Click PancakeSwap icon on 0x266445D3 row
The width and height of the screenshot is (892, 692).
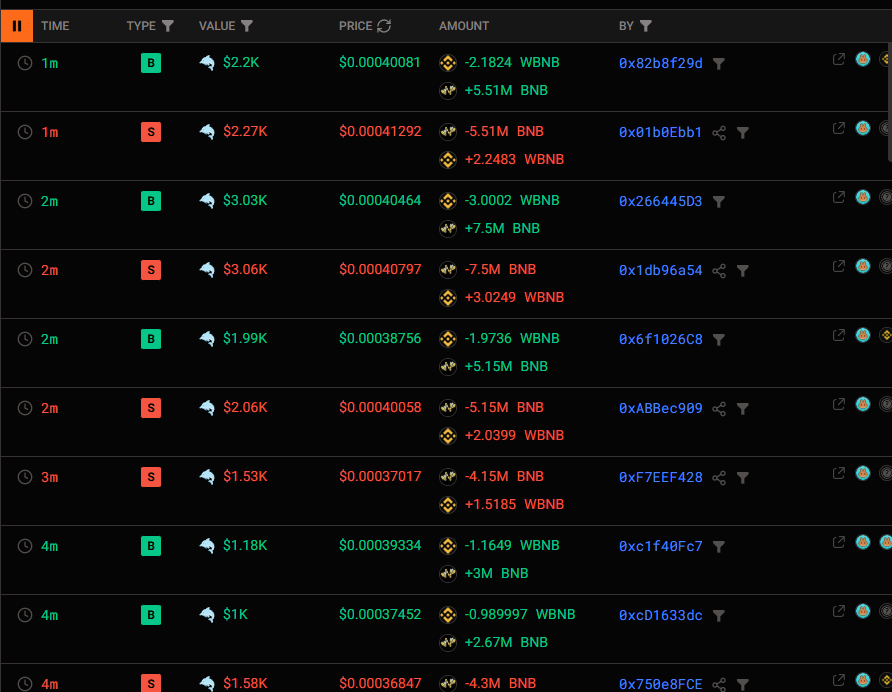click(863, 197)
